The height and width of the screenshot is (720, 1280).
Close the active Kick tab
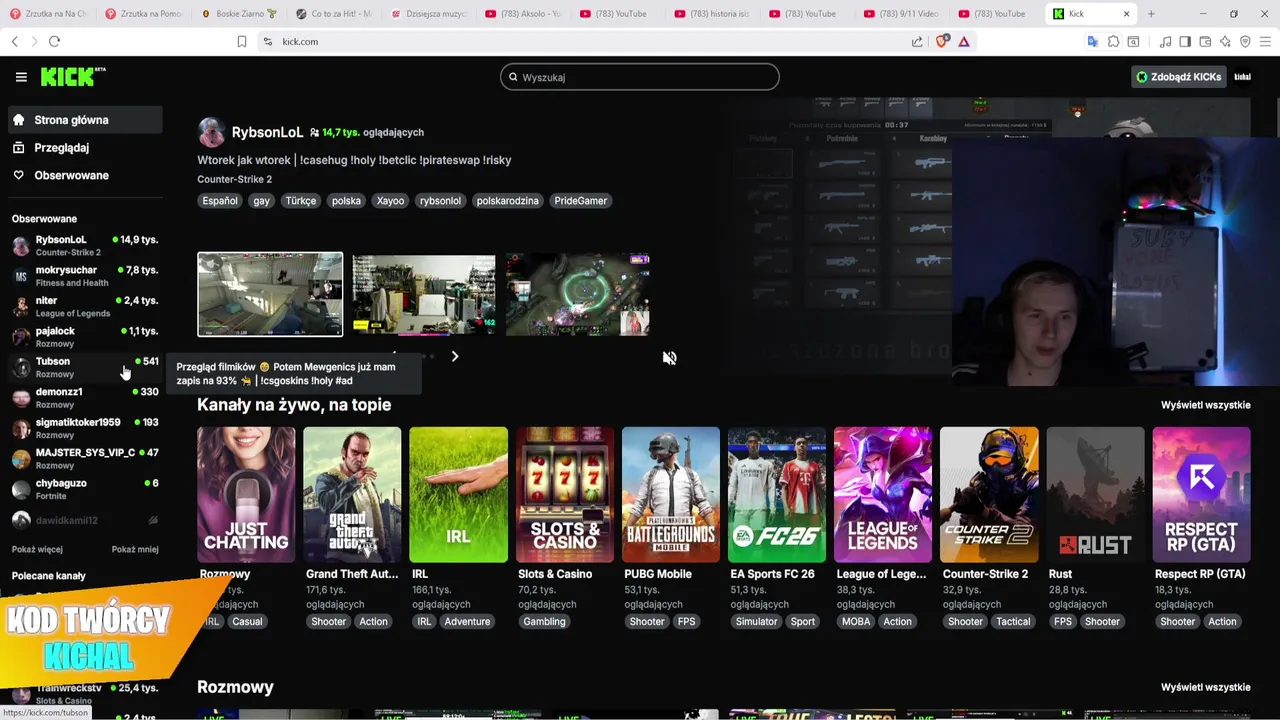click(x=1126, y=14)
